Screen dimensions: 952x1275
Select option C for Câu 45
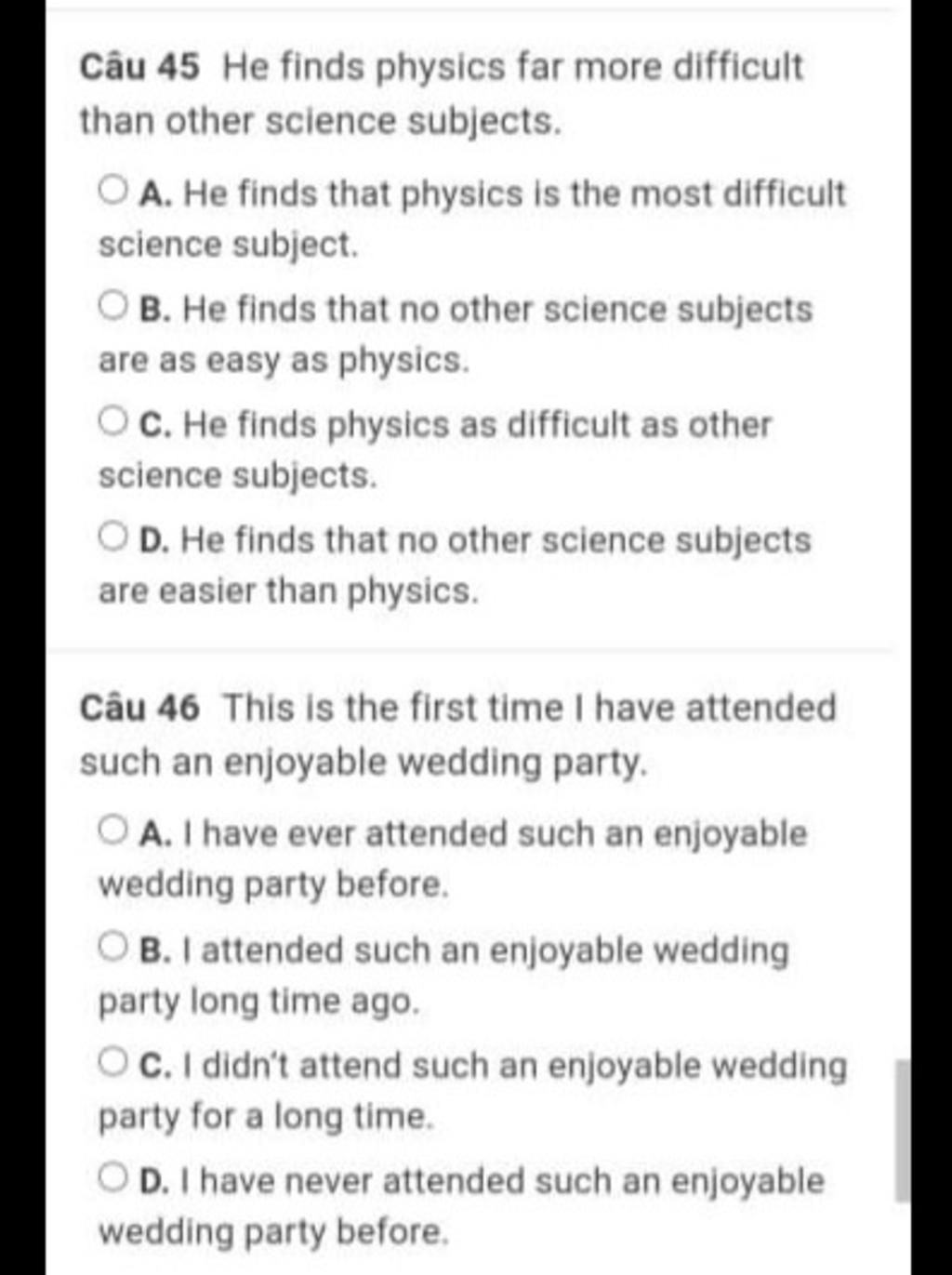pos(112,422)
